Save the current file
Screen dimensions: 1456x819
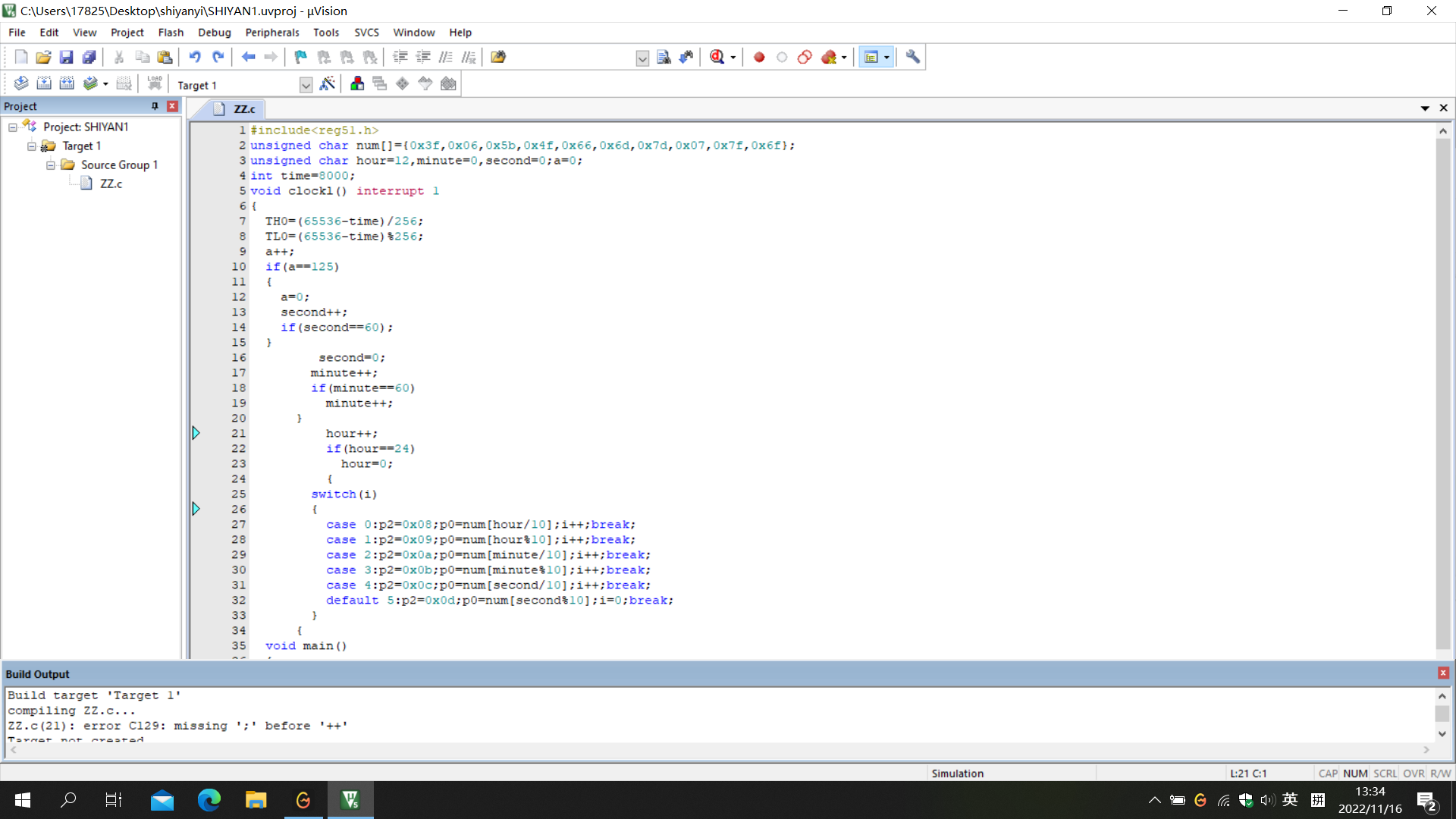[66, 57]
